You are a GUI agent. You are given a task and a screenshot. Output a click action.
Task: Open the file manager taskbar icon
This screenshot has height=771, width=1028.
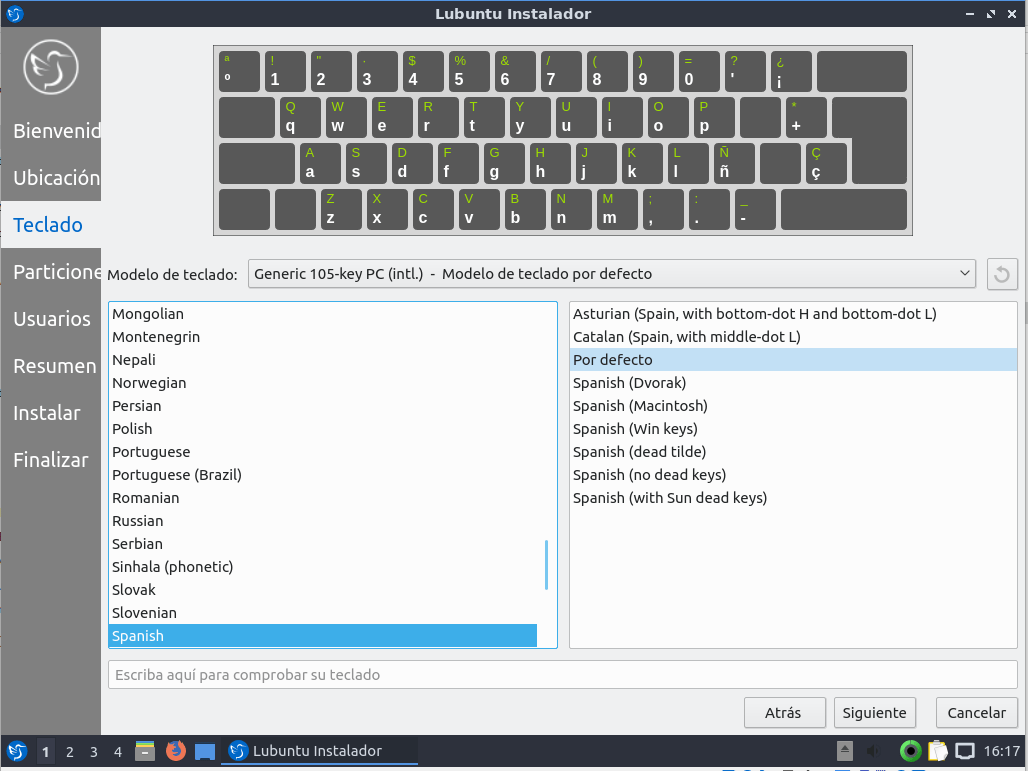[146, 751]
